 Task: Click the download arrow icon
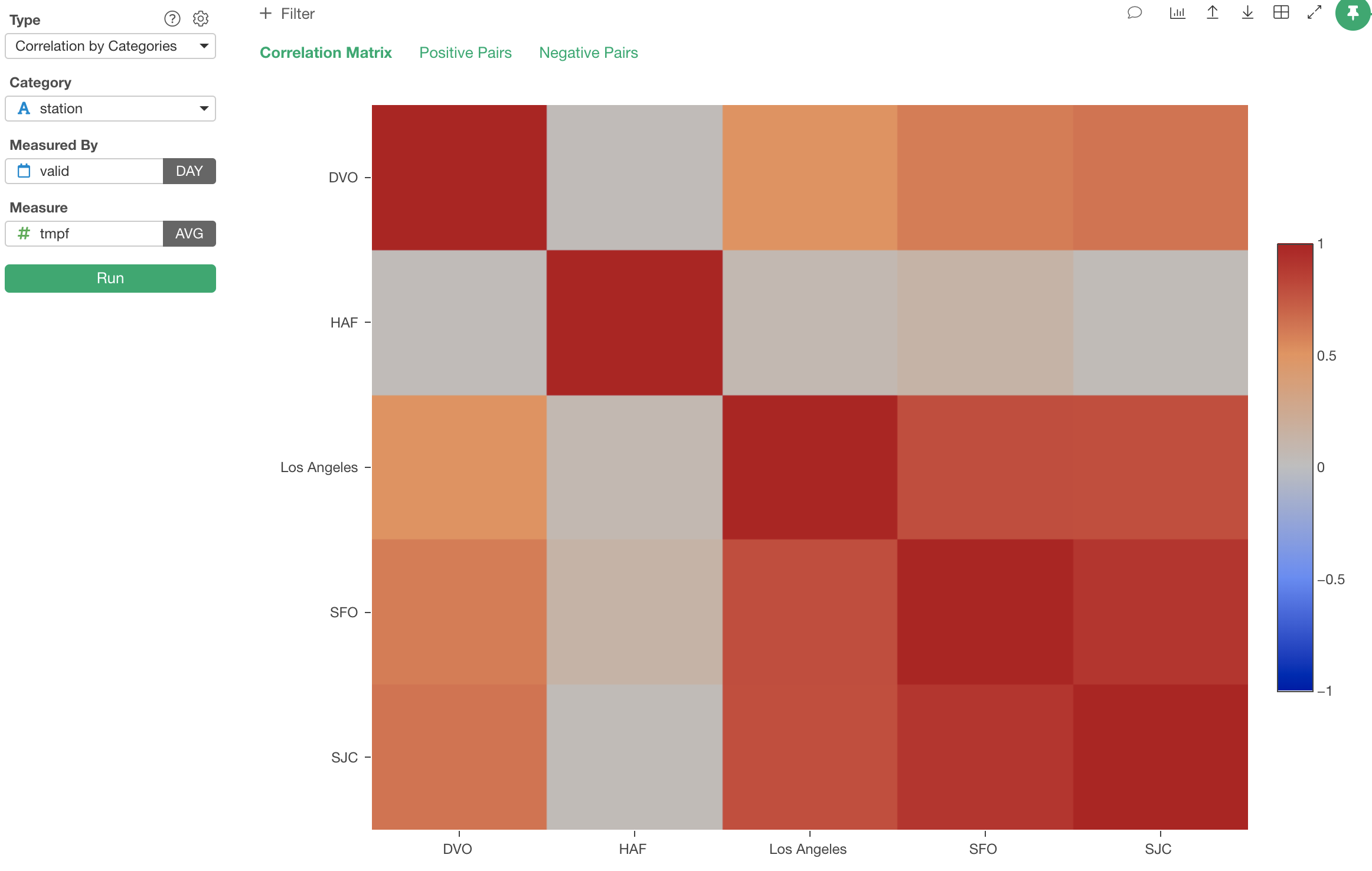coord(1247,12)
